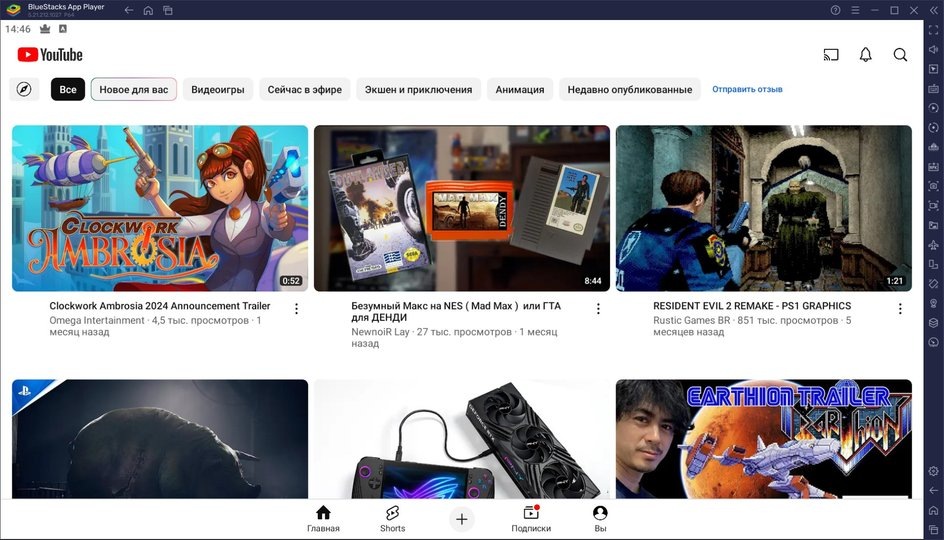Open BlueStacks help question mark icon
Image resolution: width=944 pixels, height=540 pixels.
pos(836,10)
